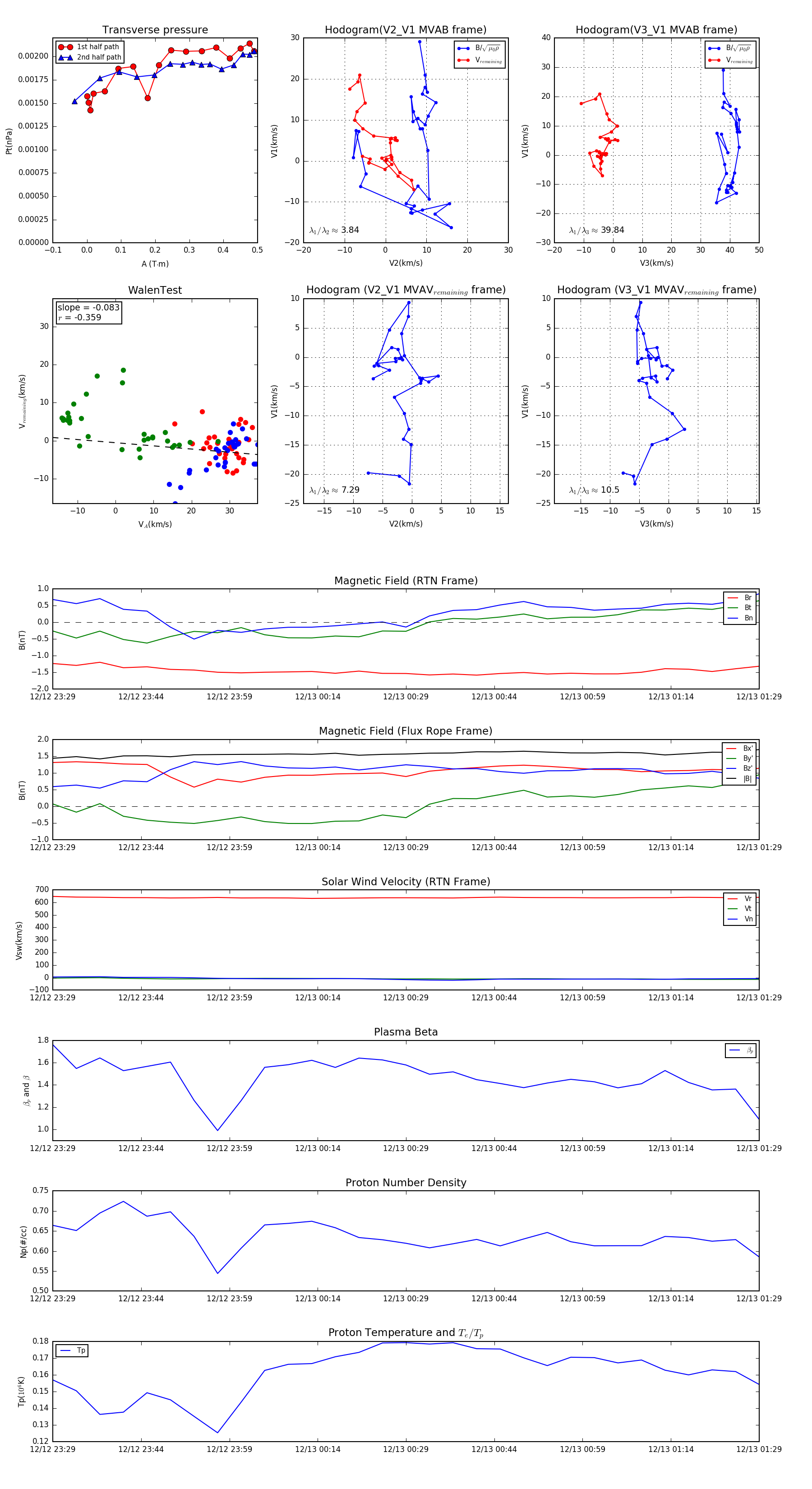Click the 'WalenTest' plot title
This screenshot has width=812, height=1489.
pyautogui.click(x=155, y=290)
